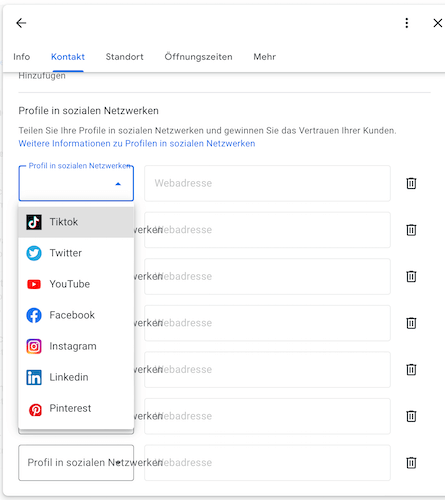445x500 pixels.
Task: Select Facebook in the dropdown list
Action: pos(76,315)
